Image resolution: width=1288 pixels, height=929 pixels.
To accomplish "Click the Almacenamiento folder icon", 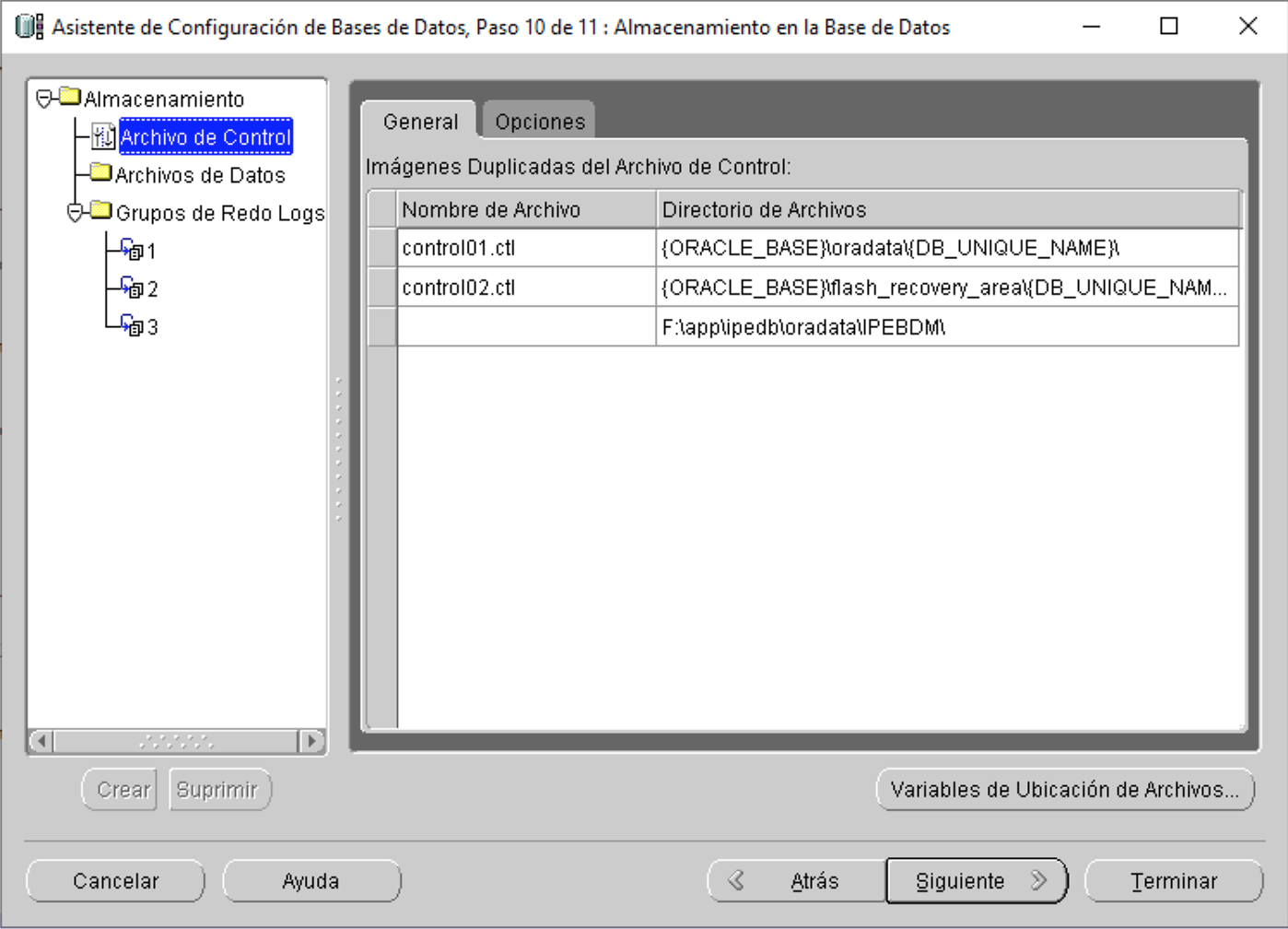I will (69, 99).
